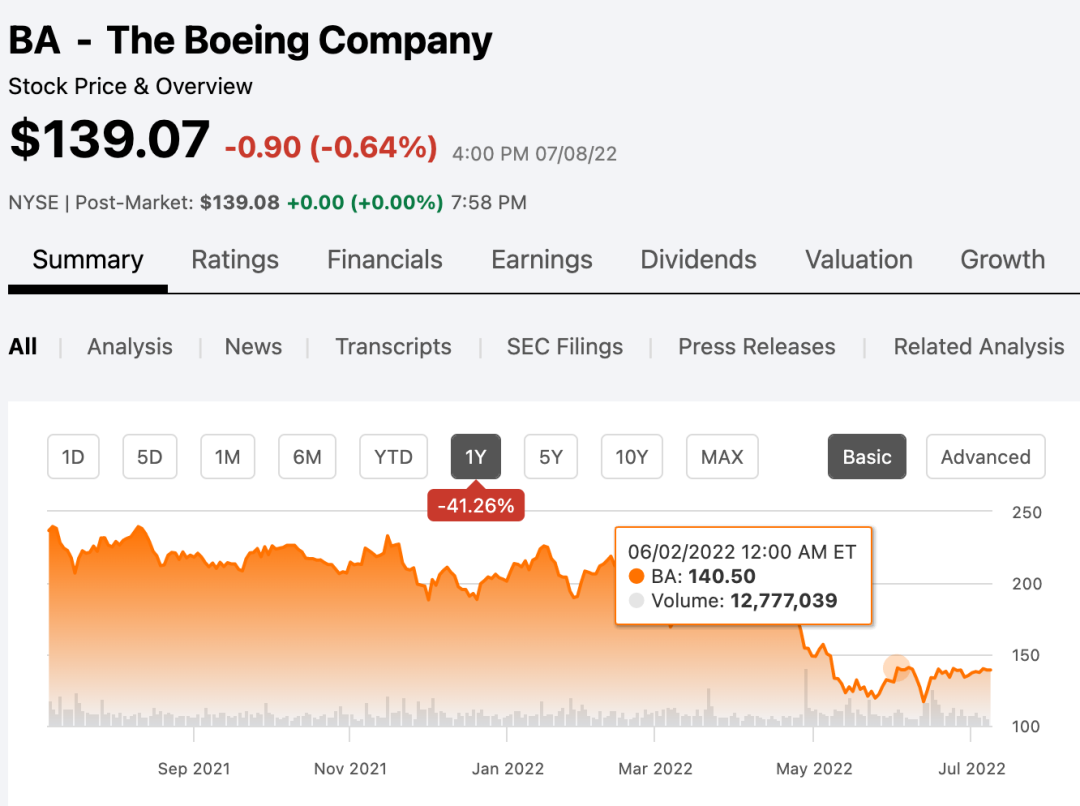Image resolution: width=1080 pixels, height=806 pixels.
Task: Click the $139.07 stock price
Action: coord(109,139)
